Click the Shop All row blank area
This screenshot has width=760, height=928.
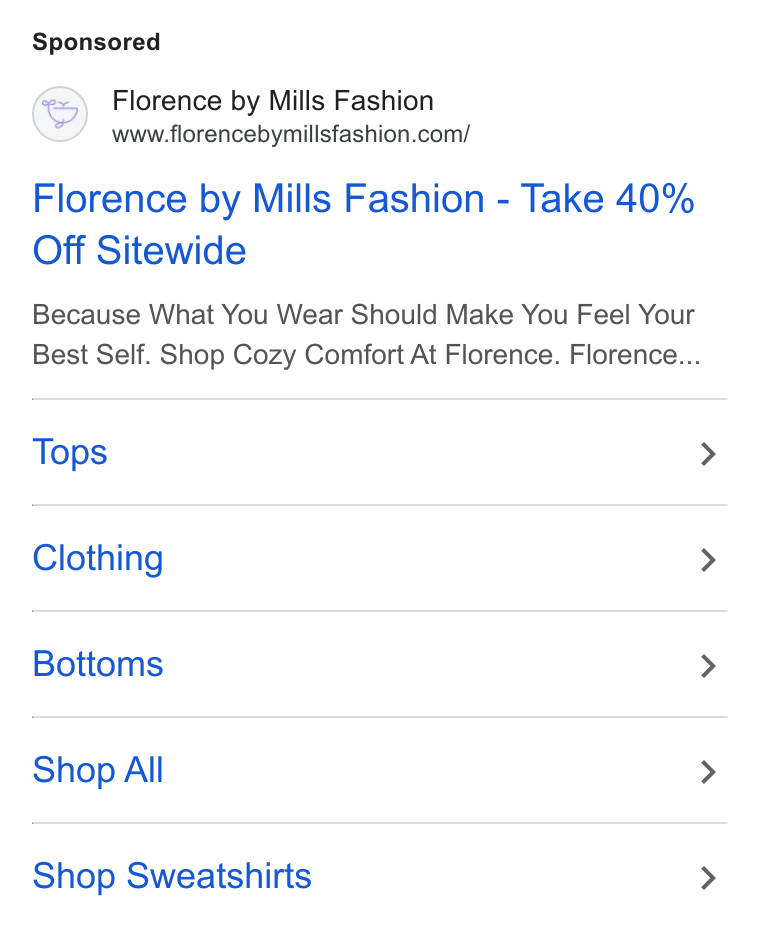pos(432,771)
